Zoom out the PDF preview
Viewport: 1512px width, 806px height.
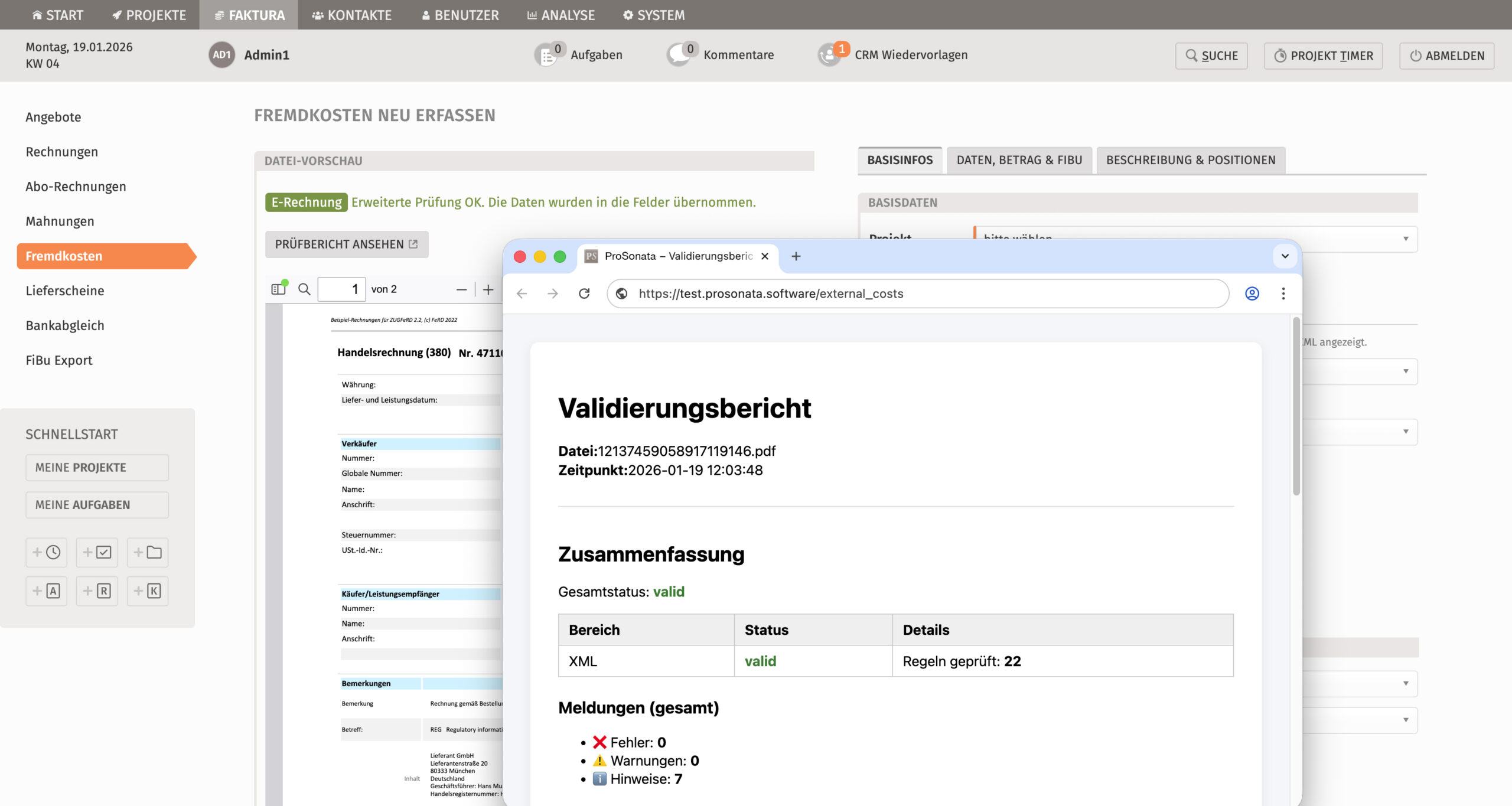pos(461,289)
